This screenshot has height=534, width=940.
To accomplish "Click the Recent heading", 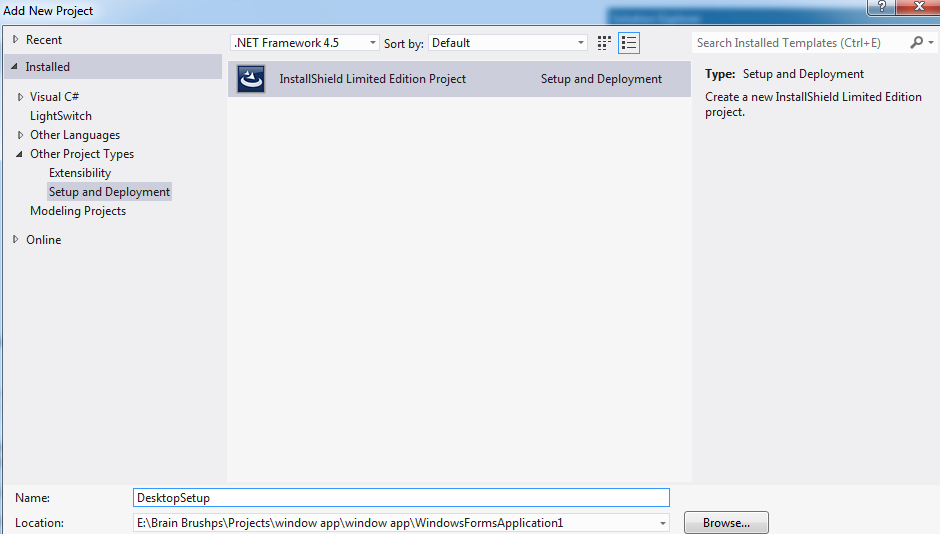I will (44, 40).
